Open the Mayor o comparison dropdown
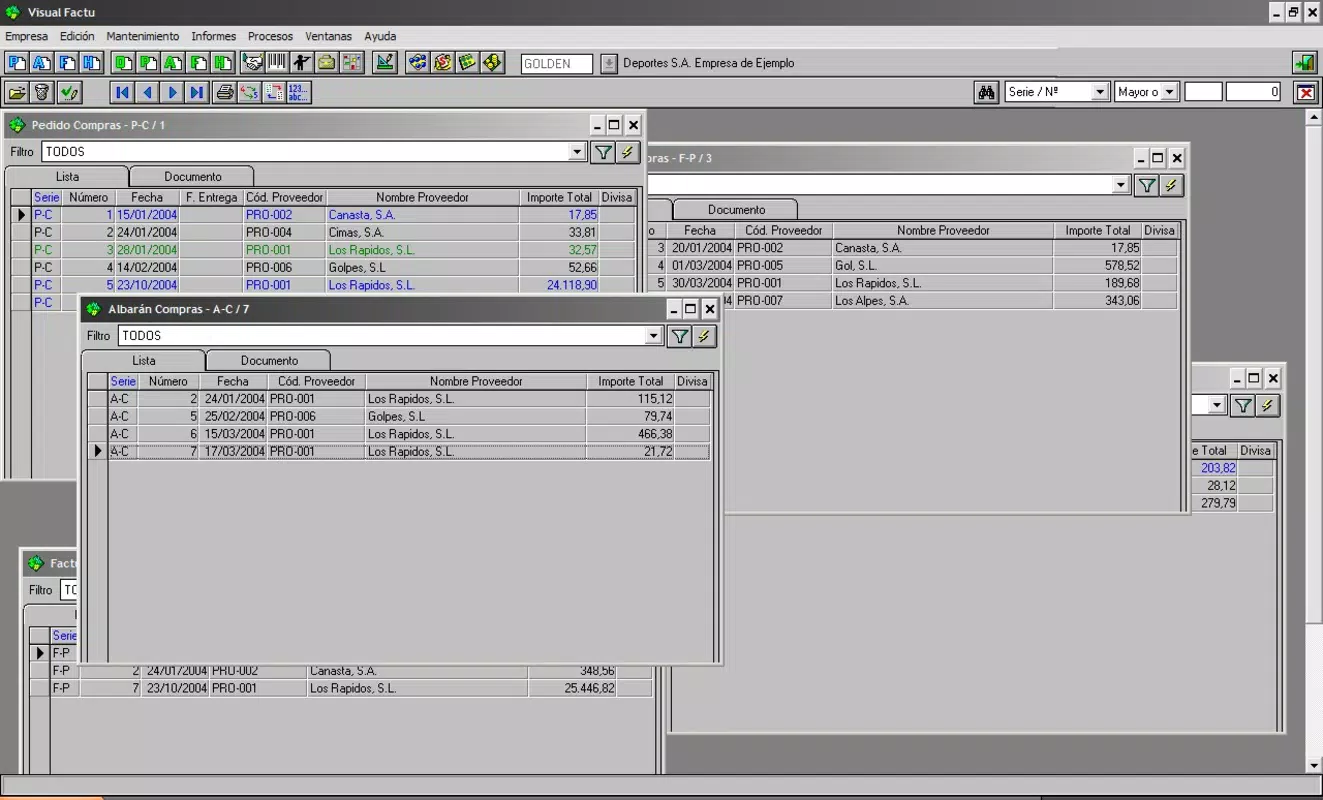 tap(1170, 92)
